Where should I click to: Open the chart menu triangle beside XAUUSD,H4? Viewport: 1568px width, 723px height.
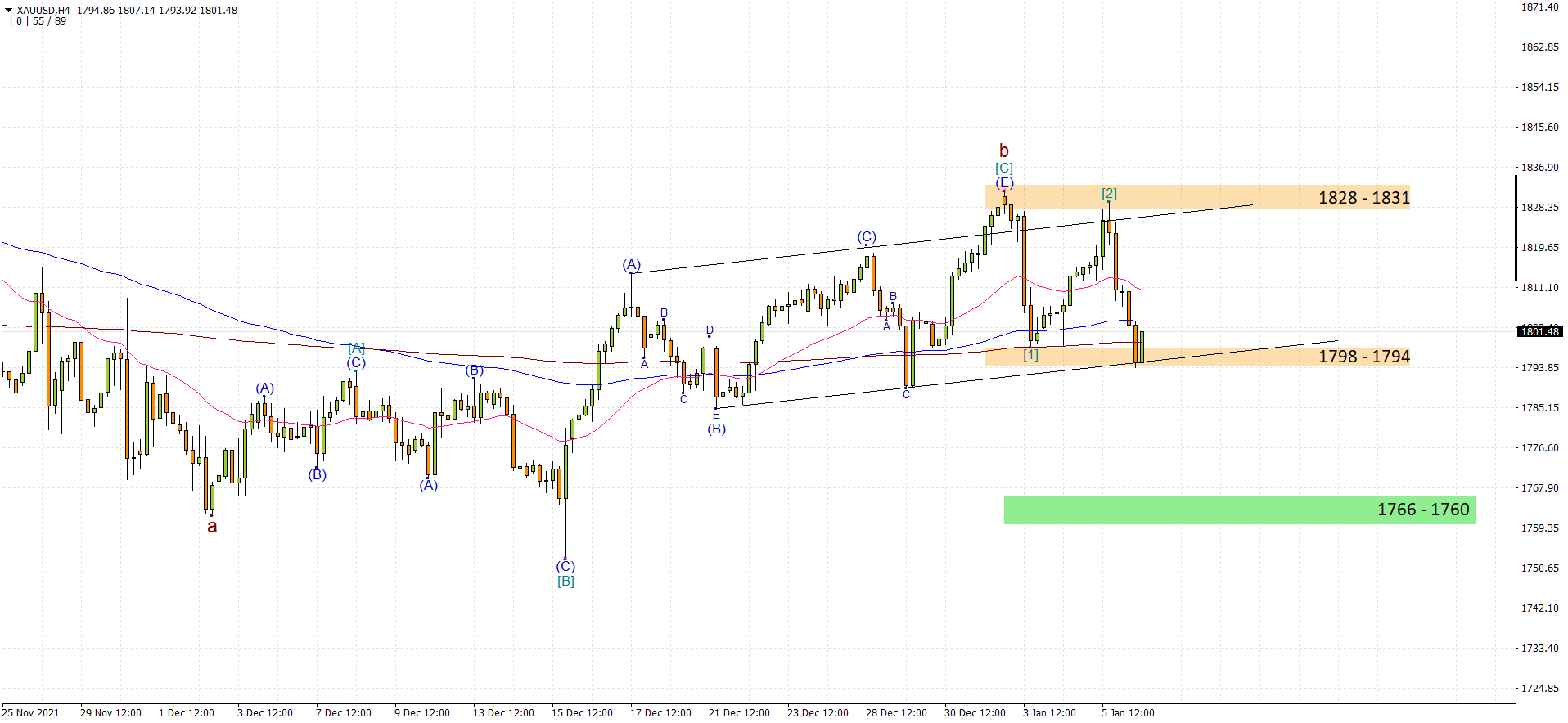(9, 11)
